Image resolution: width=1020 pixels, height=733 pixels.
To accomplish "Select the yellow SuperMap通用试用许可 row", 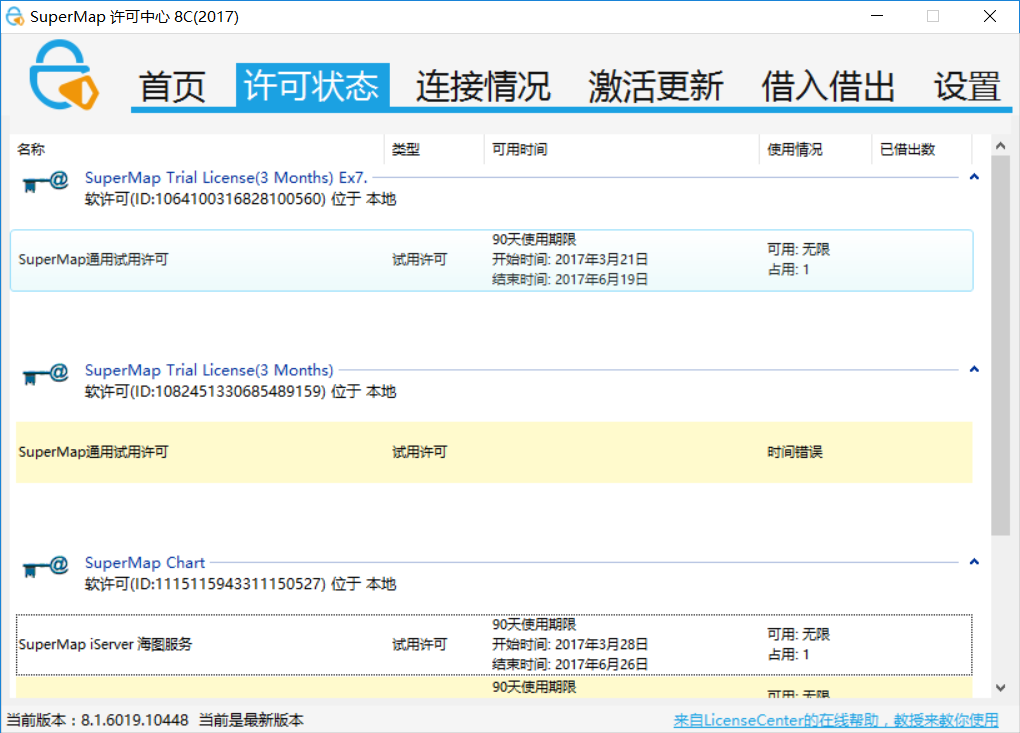I will click(x=494, y=452).
